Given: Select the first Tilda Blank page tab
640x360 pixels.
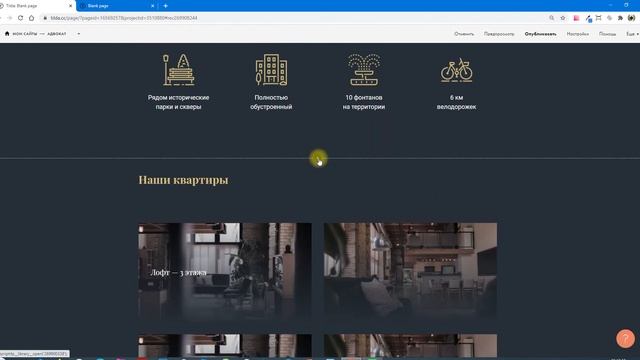Looking at the screenshot, I should pyautogui.click(x=37, y=6).
